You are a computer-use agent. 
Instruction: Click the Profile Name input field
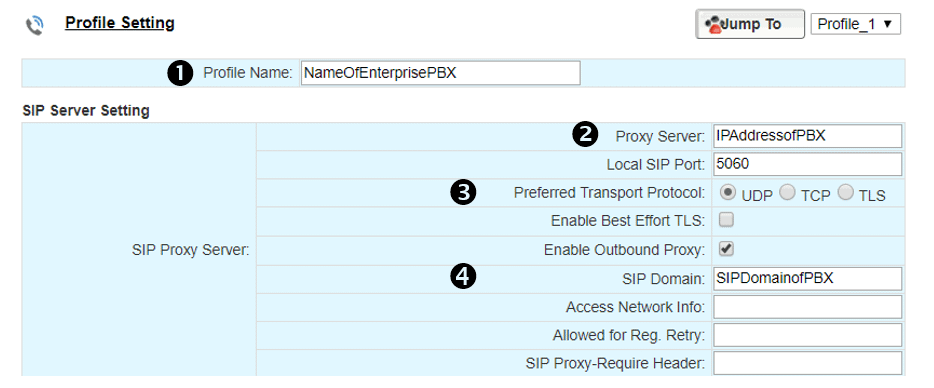(440, 73)
